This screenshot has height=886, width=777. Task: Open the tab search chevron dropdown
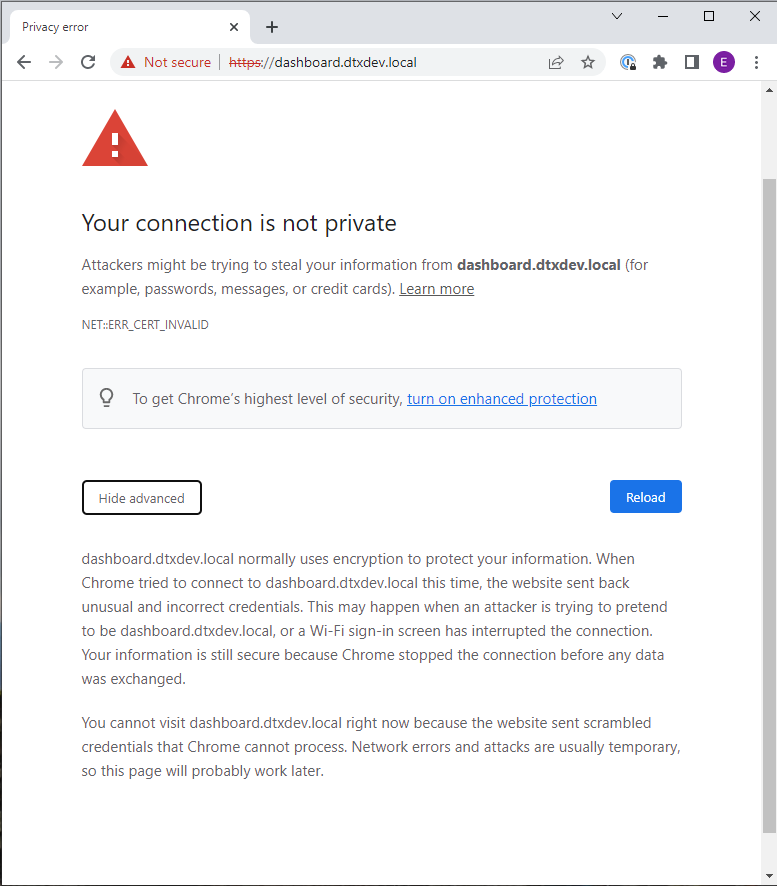(x=617, y=16)
